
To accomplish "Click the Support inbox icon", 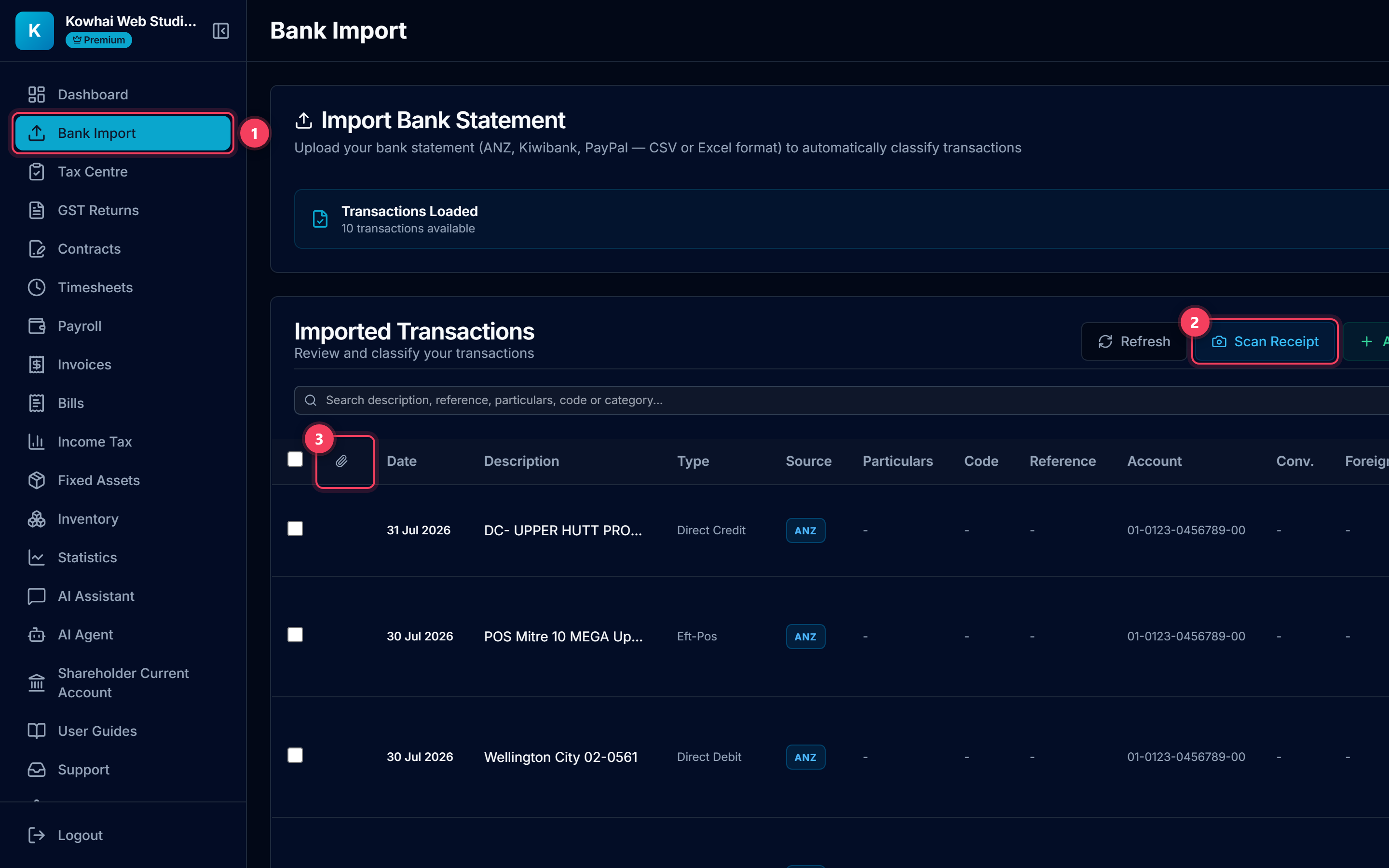I will pyautogui.click(x=37, y=769).
